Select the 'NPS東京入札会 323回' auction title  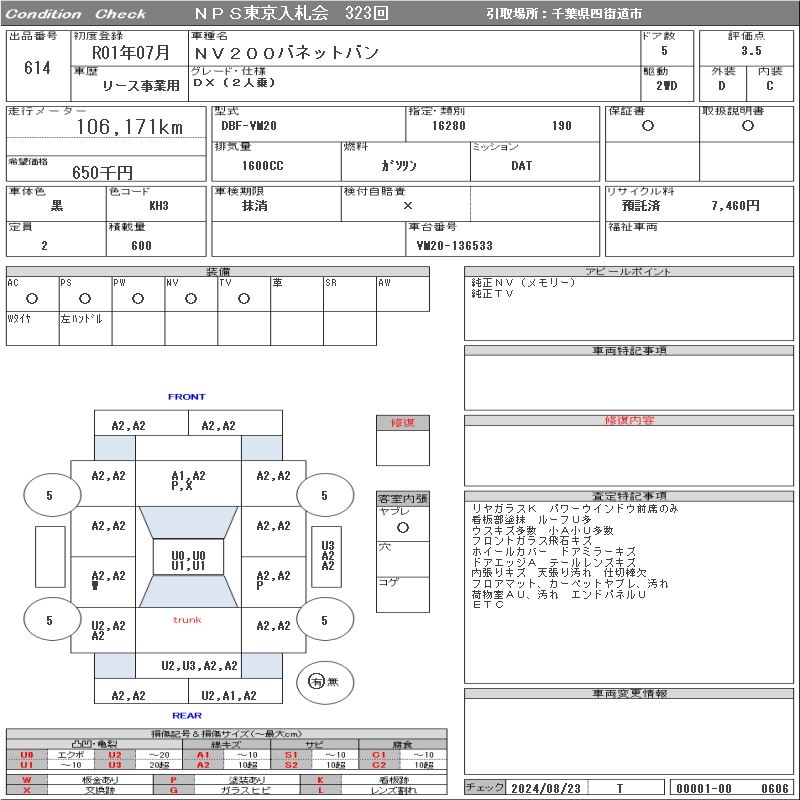point(291,13)
